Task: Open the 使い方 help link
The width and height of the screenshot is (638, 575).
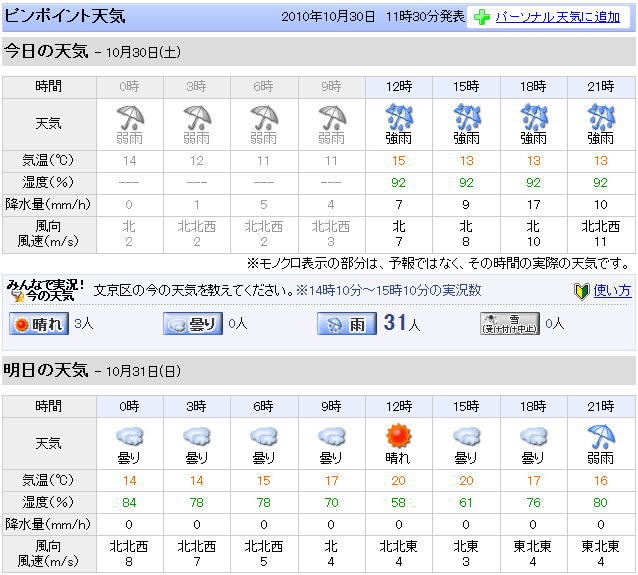Action: click(612, 291)
